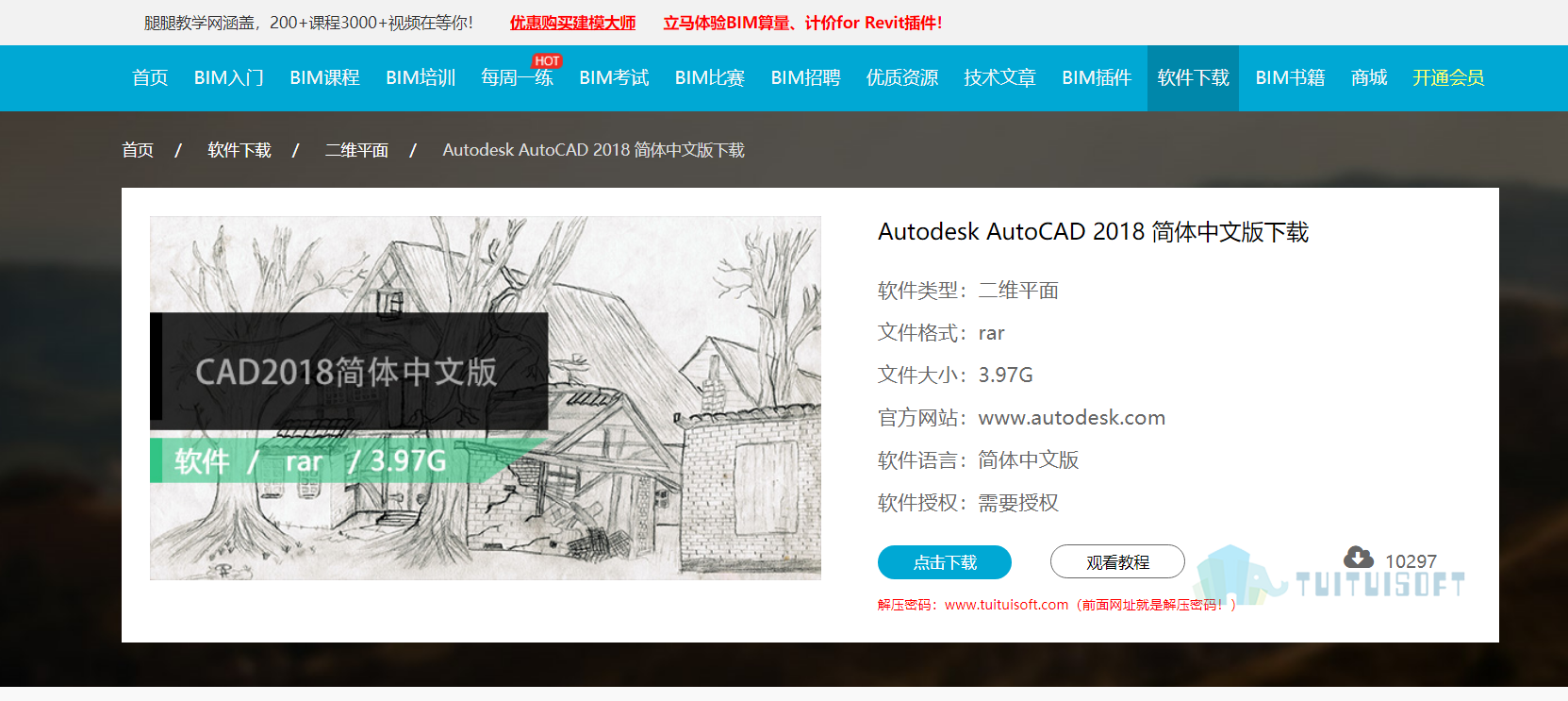
Task: Click the yellow 开通会员 link
Action: click(x=1448, y=77)
